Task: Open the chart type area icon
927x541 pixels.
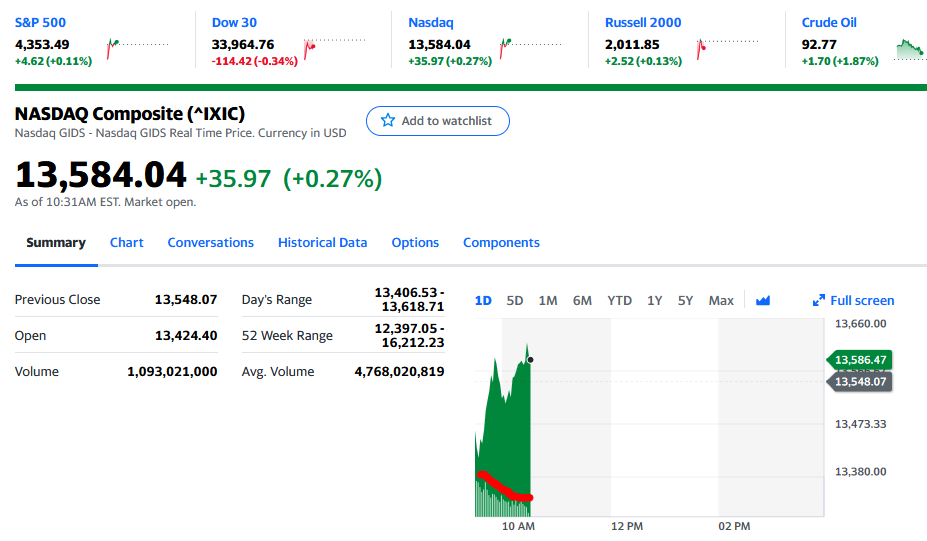Action: 763,300
